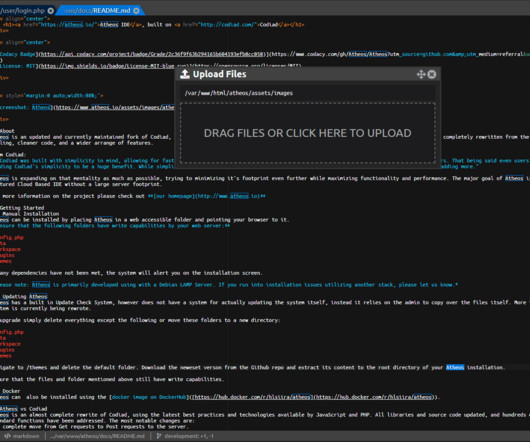Screen dimensions: 530x442
Task: Click the upload path /var/www/html/atheos/assets/images field
Action: coord(308,93)
